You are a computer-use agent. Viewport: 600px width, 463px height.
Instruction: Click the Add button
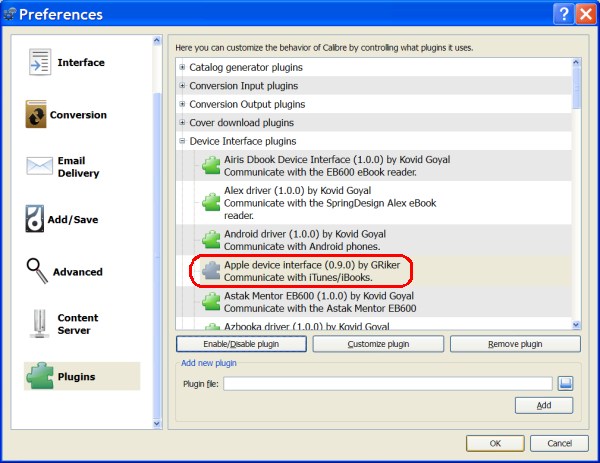tap(544, 405)
